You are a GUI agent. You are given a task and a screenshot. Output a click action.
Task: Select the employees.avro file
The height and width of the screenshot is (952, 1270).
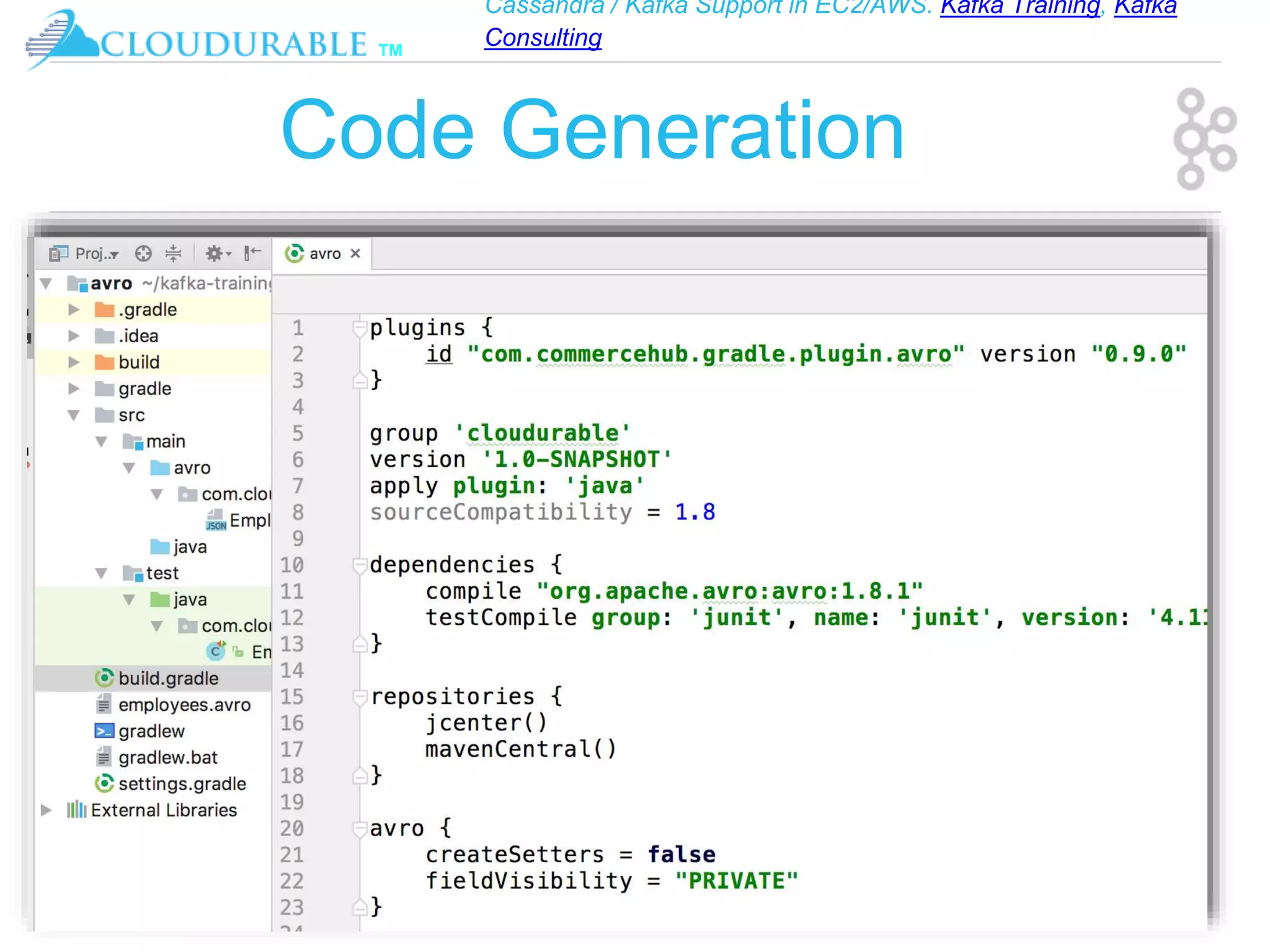pyautogui.click(x=184, y=705)
